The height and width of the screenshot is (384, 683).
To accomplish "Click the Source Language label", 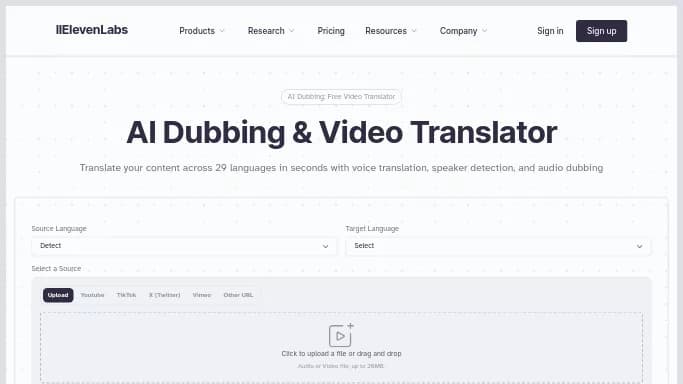I will 59,229.
